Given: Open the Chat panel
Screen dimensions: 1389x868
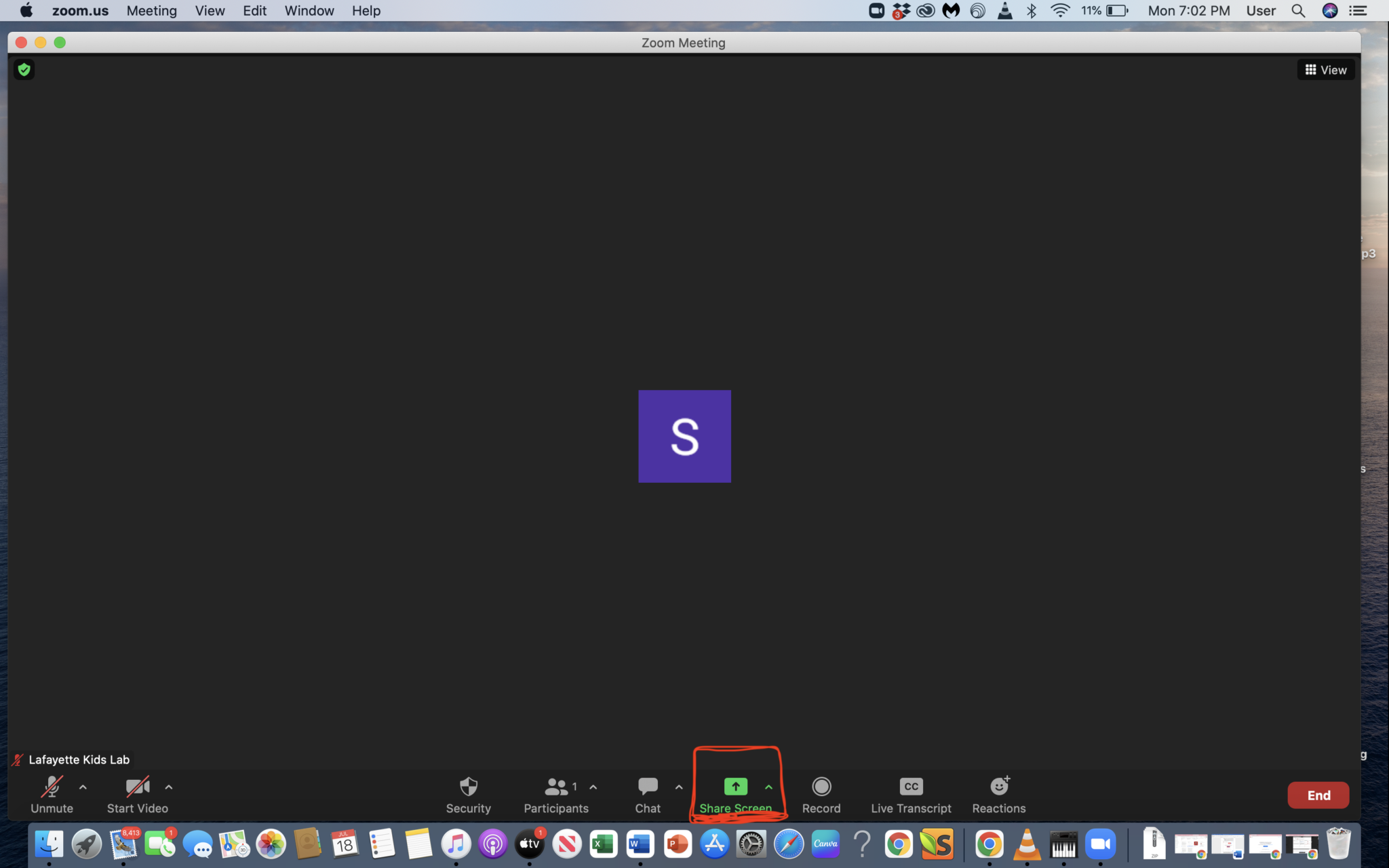Looking at the screenshot, I should tap(647, 794).
